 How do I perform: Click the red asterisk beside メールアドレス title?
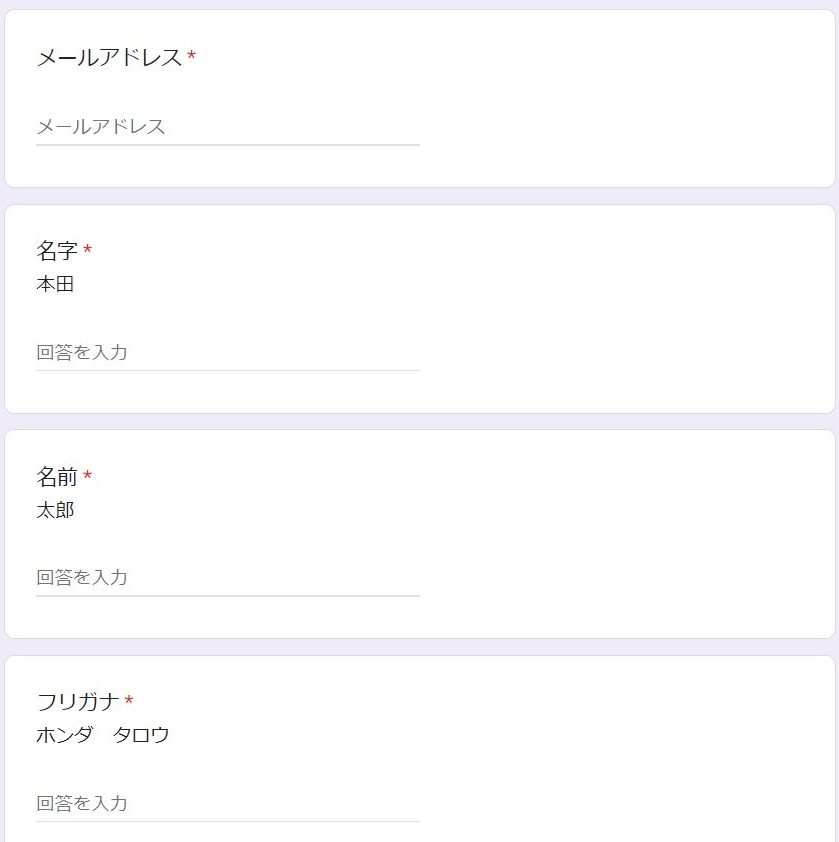tap(191, 57)
